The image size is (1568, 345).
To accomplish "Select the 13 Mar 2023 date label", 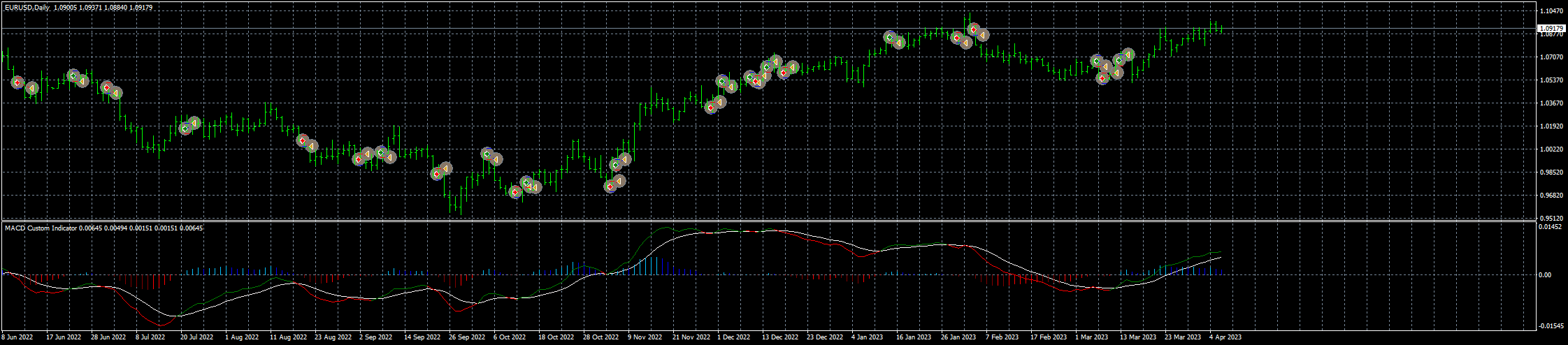I will click(1138, 337).
